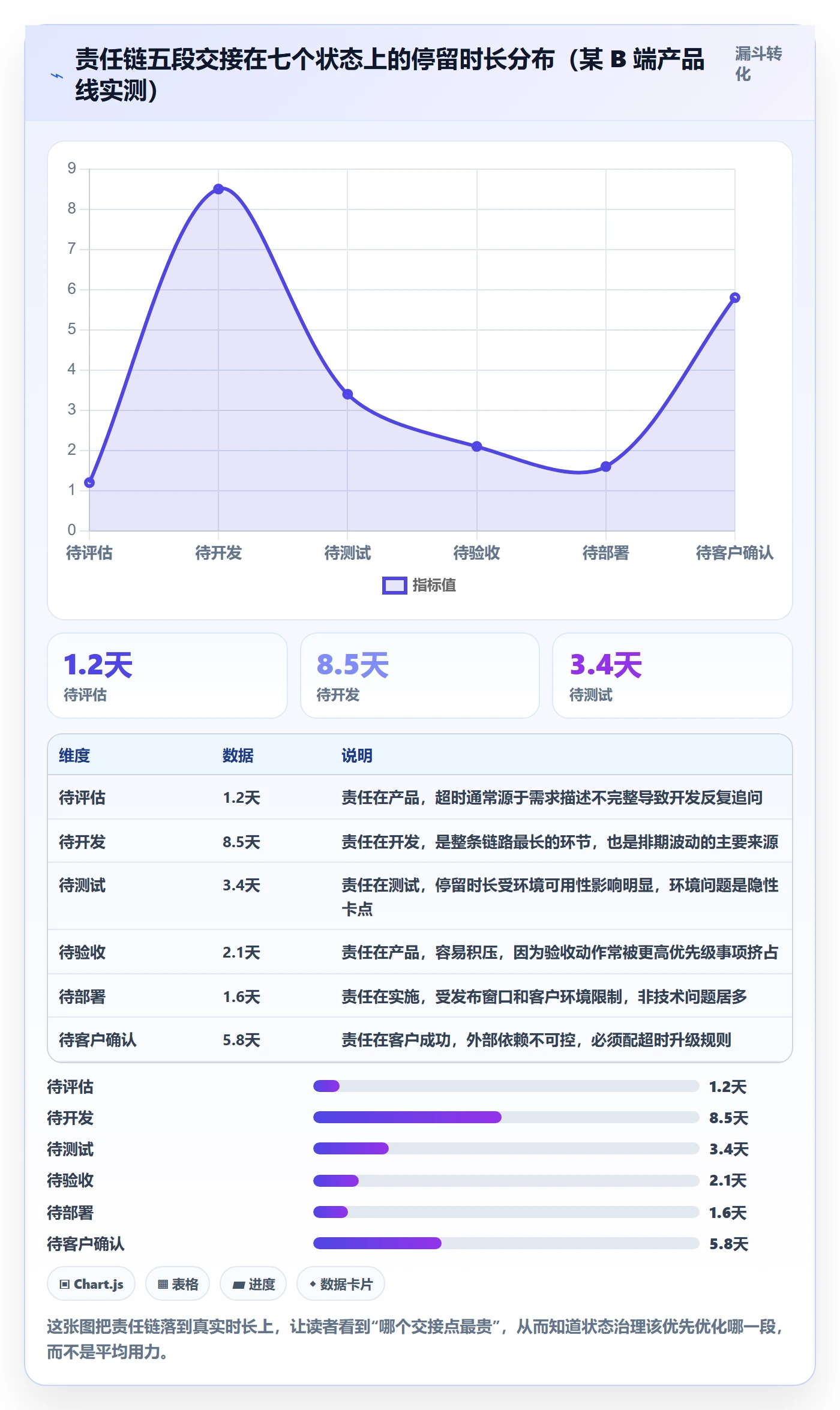Click the 表格 chip
This screenshot has width=840, height=1410.
tap(178, 1284)
